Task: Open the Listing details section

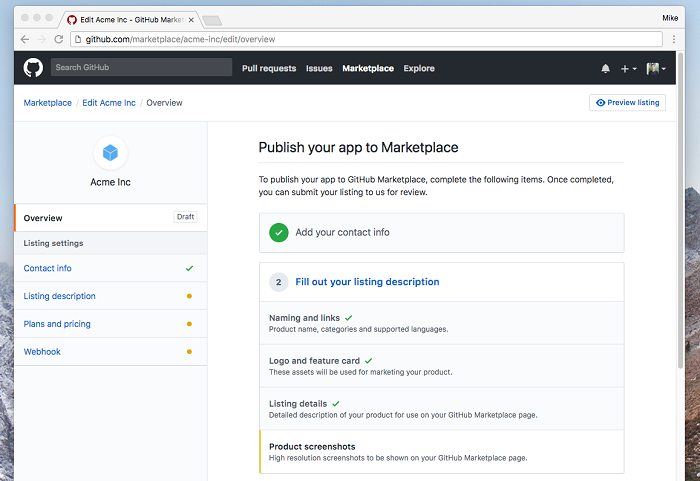Action: (442, 409)
